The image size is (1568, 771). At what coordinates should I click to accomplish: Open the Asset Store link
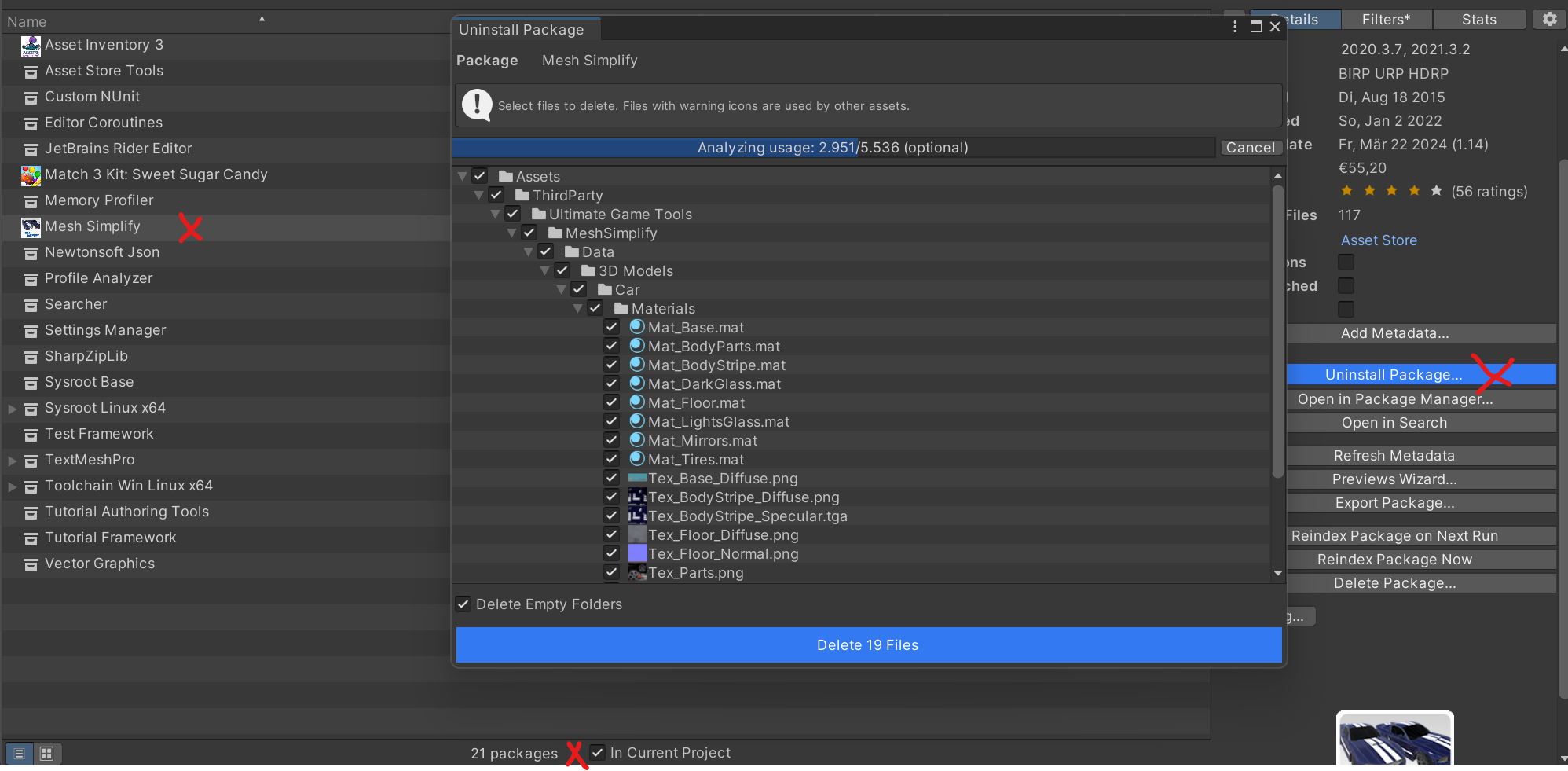1379,240
